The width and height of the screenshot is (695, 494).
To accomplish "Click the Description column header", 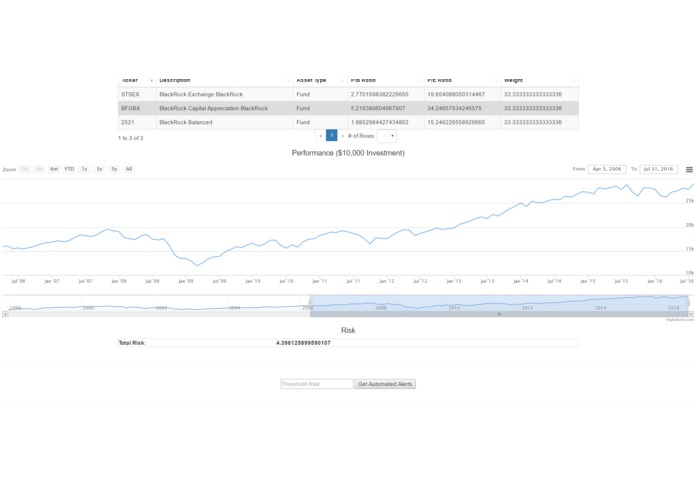I will 225,81.
